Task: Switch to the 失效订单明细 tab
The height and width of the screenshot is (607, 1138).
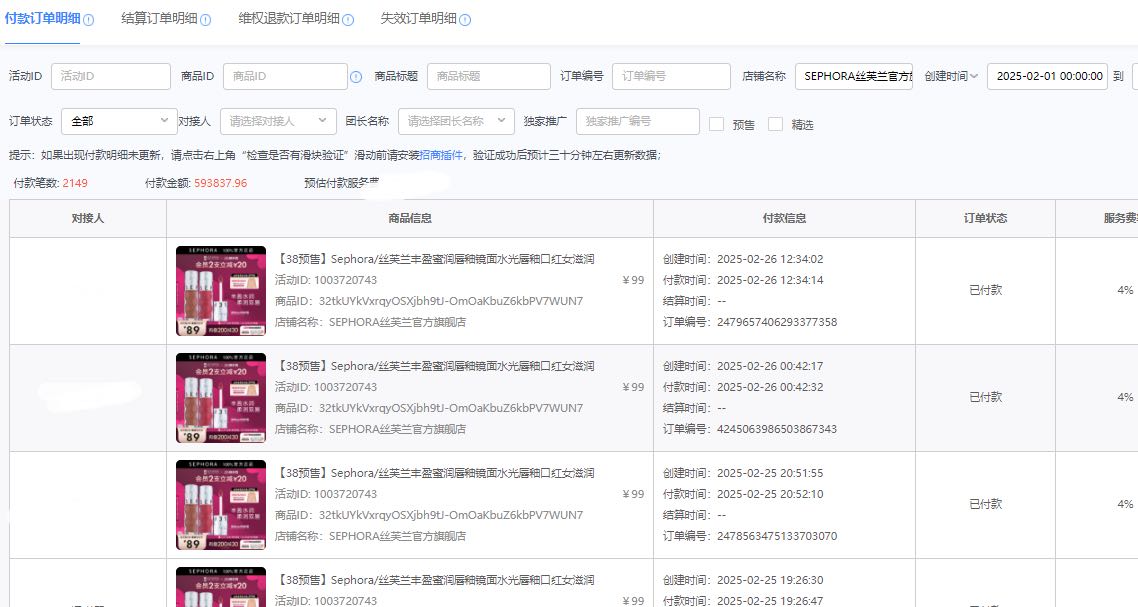Action: [419, 18]
